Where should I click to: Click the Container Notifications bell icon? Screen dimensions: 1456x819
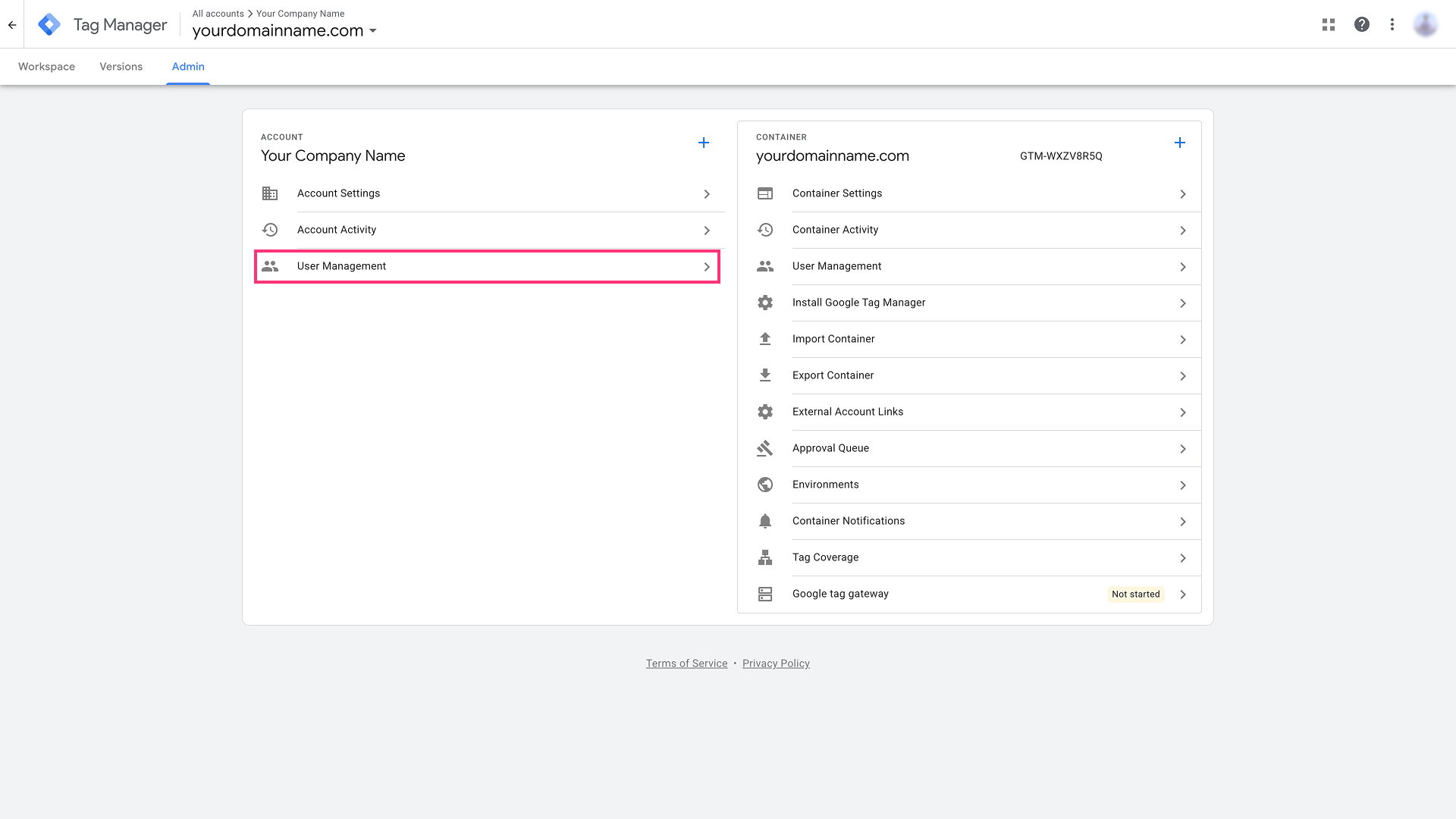[x=765, y=521]
